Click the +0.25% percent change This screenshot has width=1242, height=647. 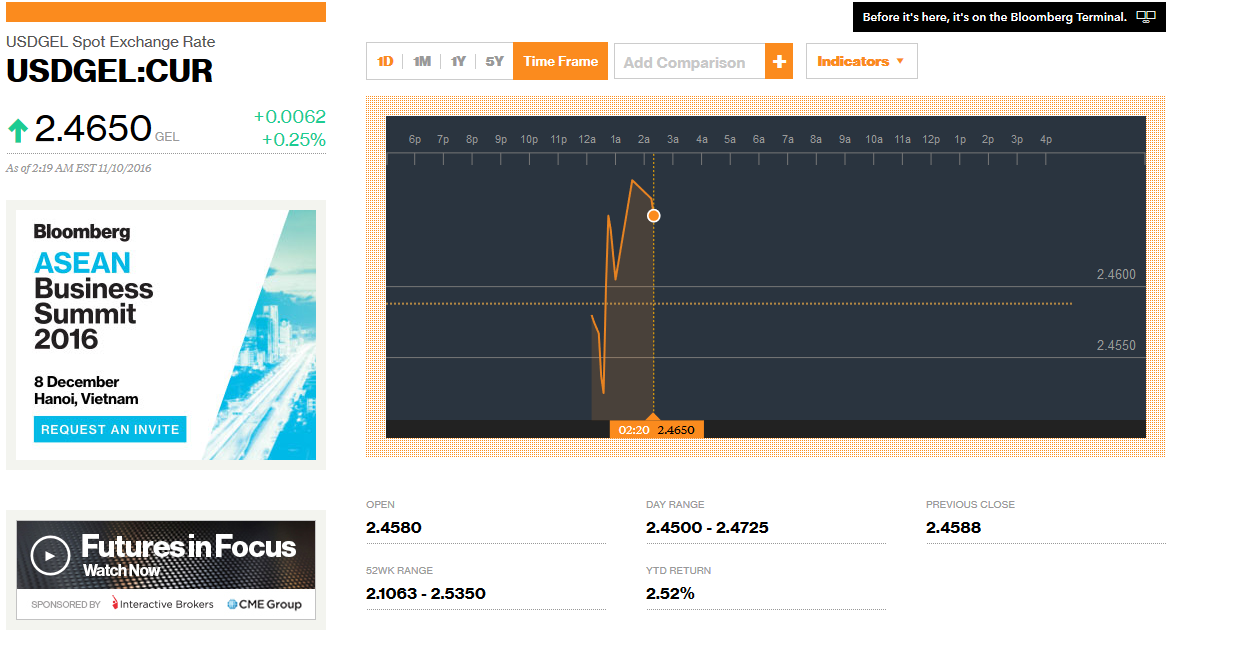tap(293, 139)
